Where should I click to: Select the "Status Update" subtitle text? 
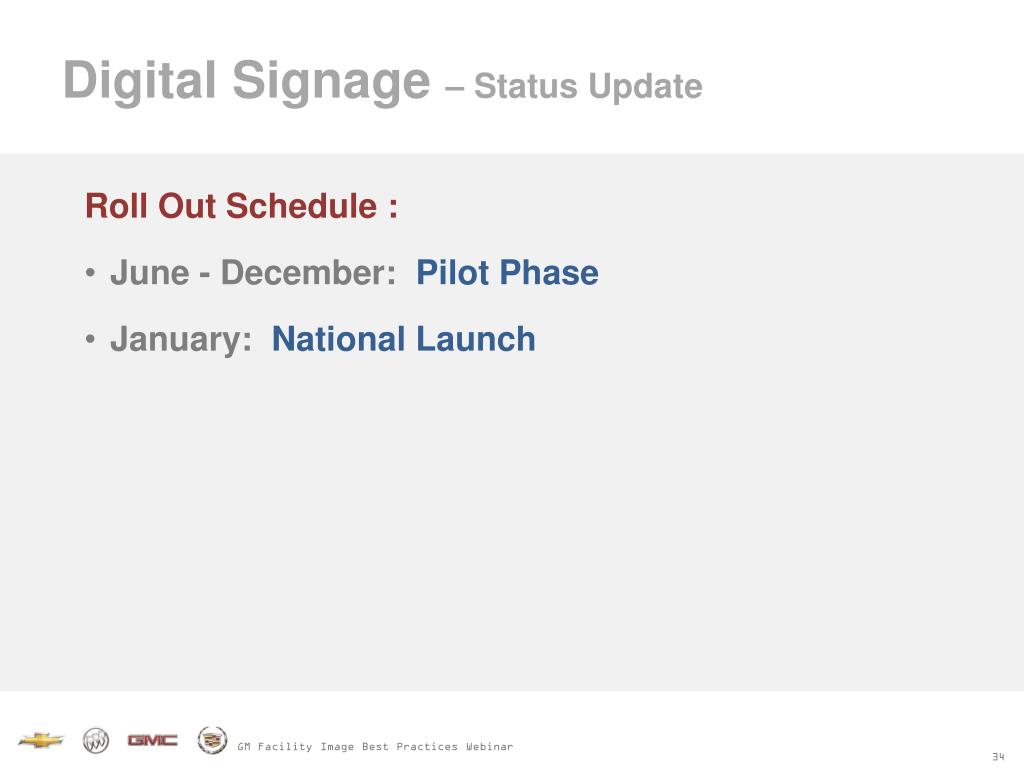tap(588, 87)
